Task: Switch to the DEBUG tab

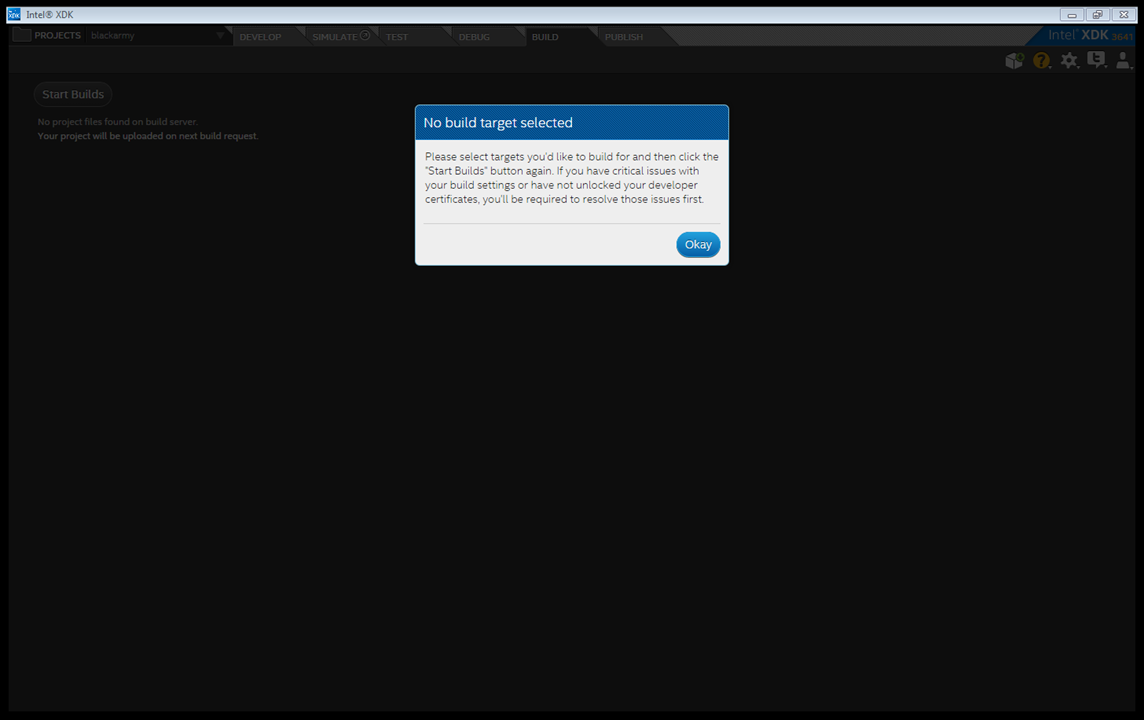Action: (x=474, y=36)
